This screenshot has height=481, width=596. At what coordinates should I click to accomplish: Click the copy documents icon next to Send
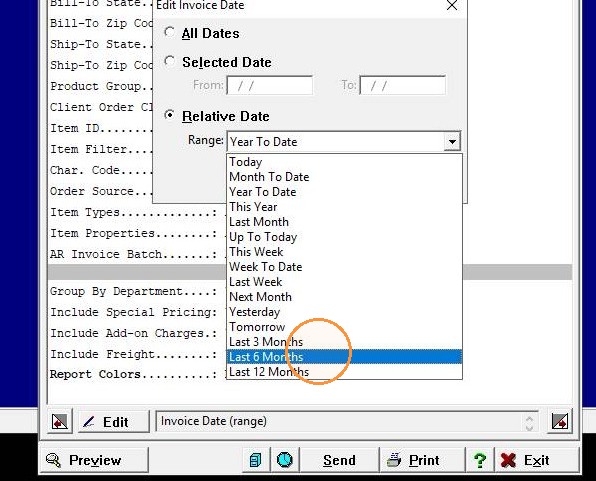pyautogui.click(x=256, y=460)
